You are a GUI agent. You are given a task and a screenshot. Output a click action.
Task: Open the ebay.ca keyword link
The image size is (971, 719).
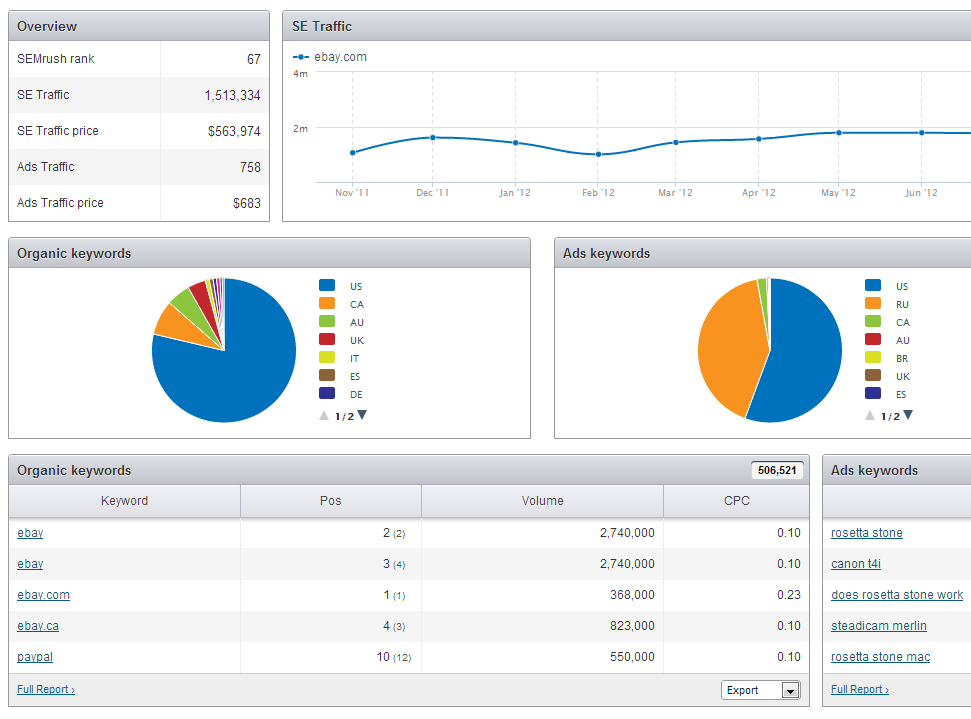pos(38,625)
